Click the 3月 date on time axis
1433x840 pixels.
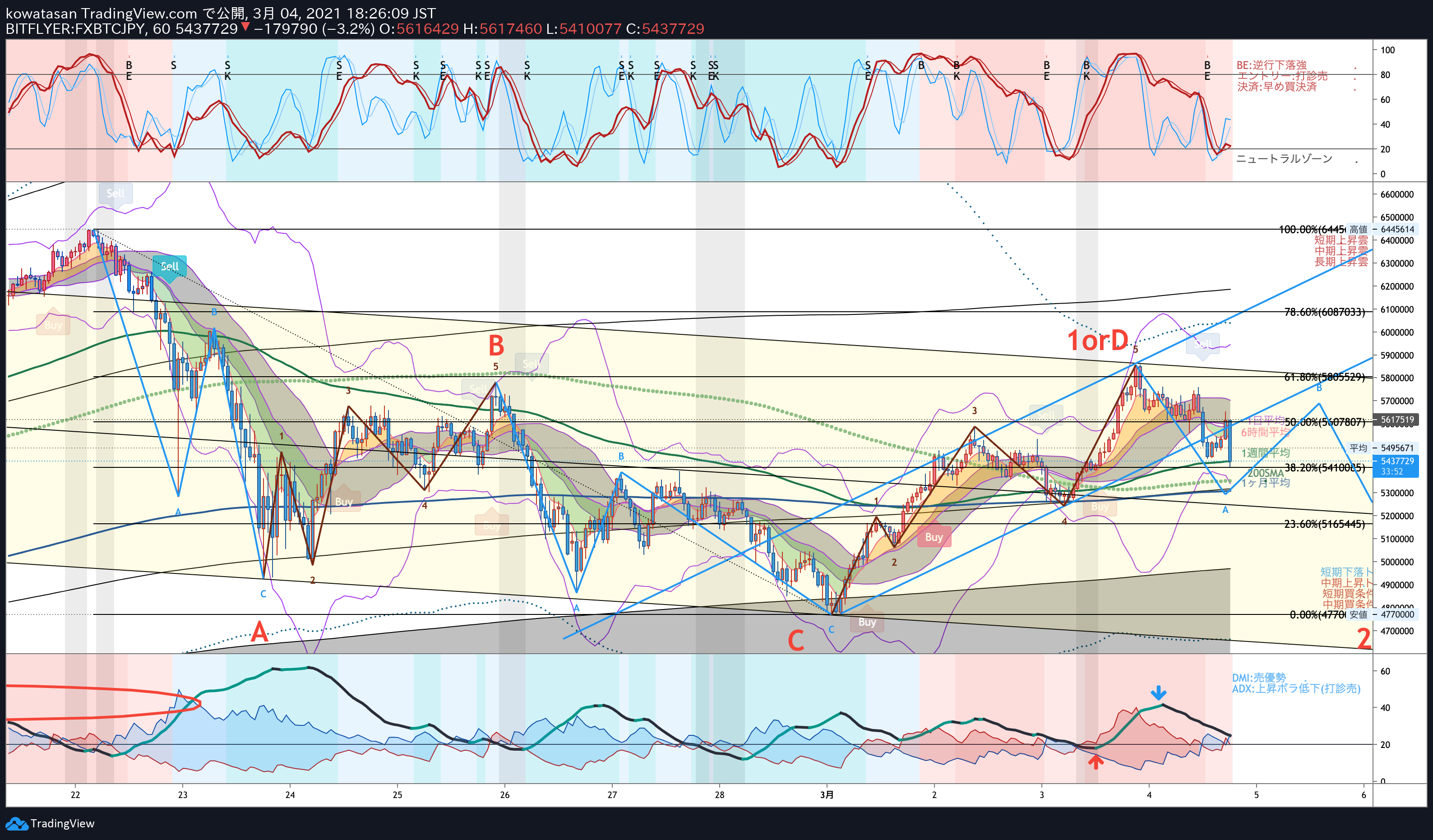pos(827,794)
